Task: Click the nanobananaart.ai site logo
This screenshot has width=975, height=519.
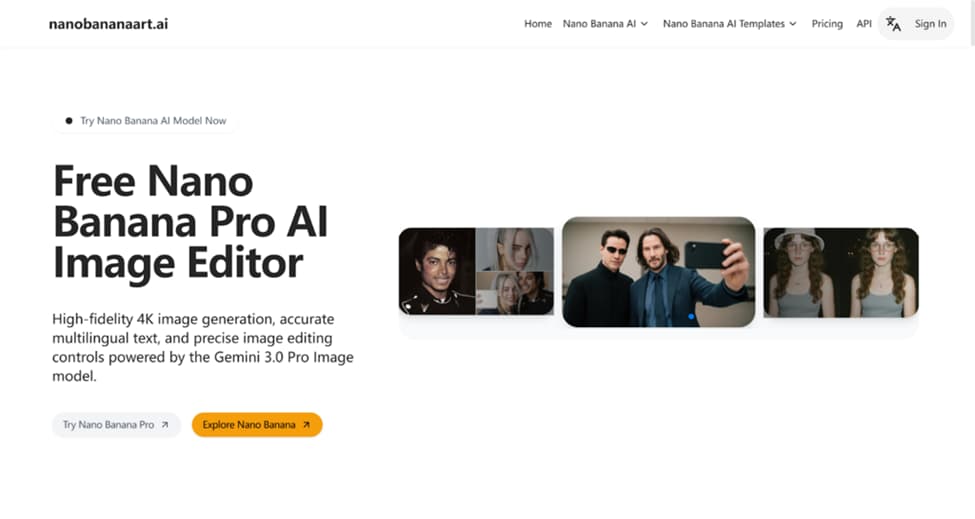Action: coord(108,24)
